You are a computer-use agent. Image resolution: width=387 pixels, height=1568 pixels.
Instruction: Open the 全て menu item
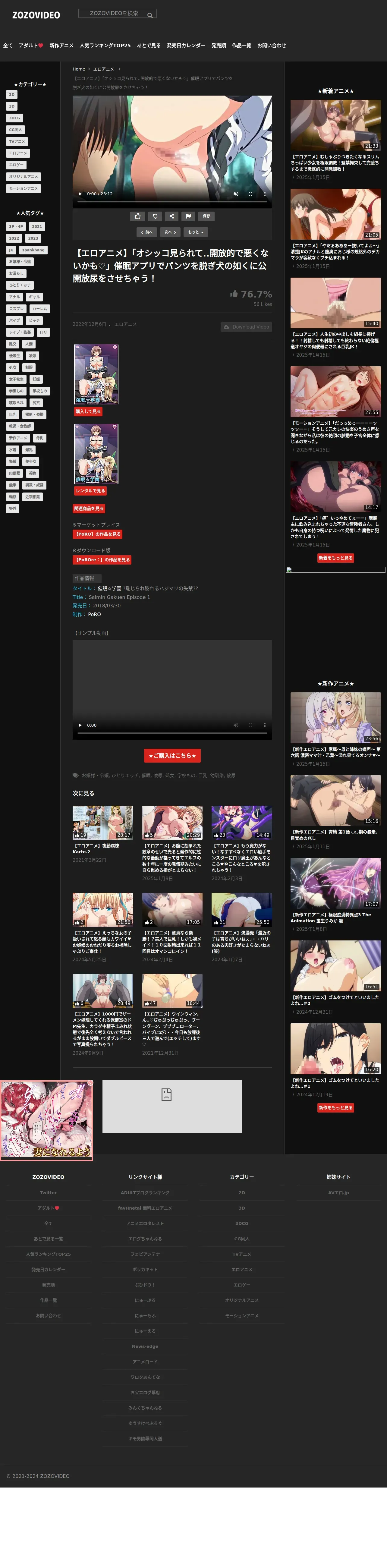(x=8, y=46)
